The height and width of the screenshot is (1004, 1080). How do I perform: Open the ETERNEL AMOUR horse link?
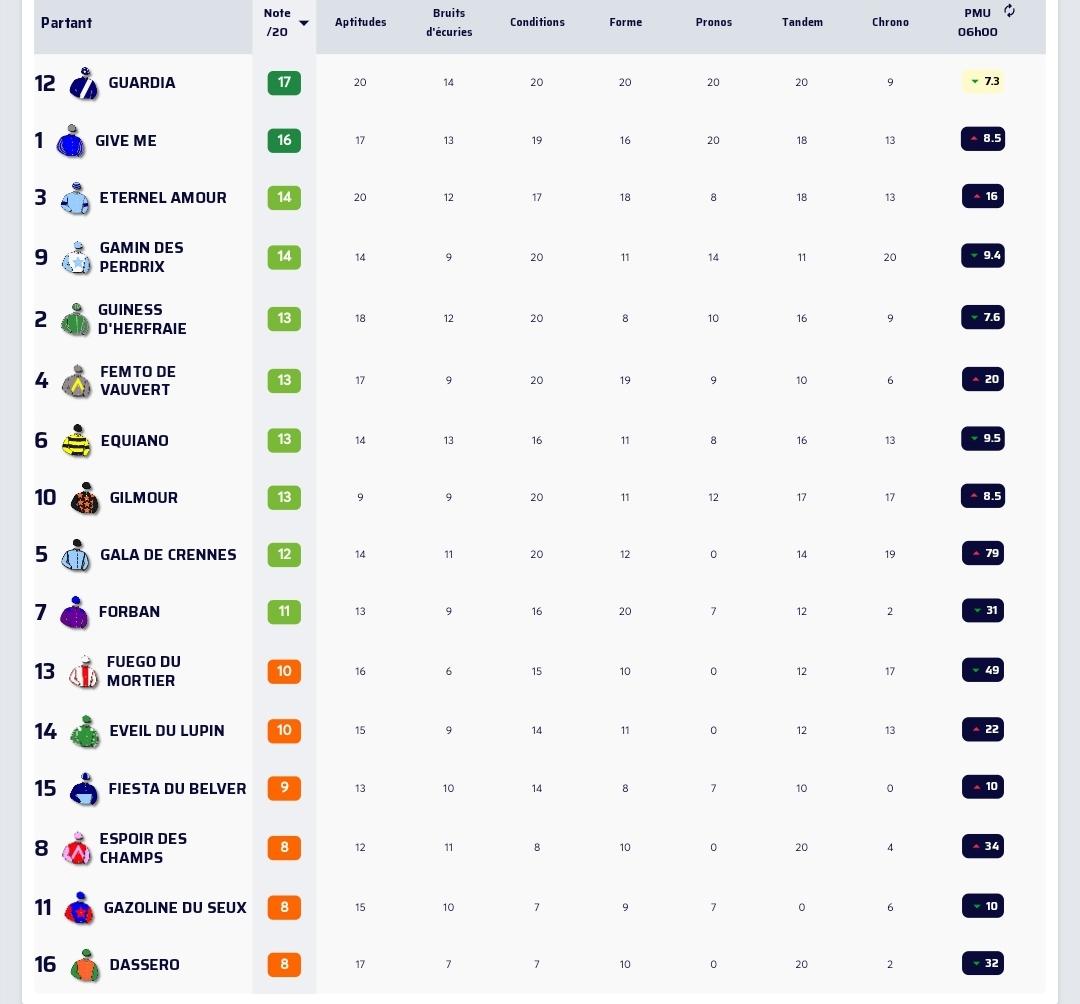(x=163, y=198)
